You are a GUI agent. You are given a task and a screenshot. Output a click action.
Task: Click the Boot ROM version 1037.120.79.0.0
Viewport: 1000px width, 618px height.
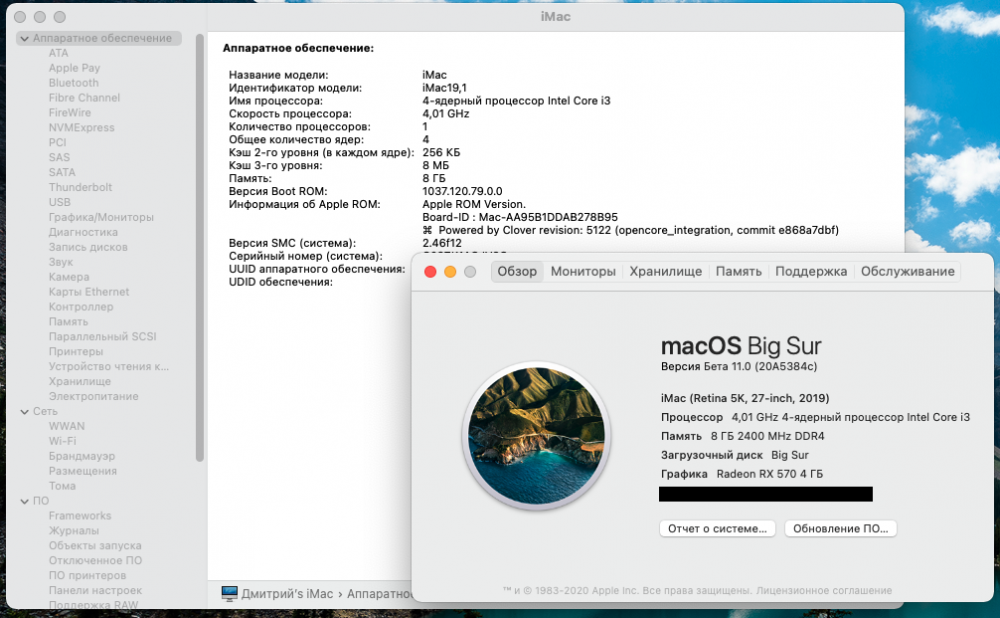point(462,191)
